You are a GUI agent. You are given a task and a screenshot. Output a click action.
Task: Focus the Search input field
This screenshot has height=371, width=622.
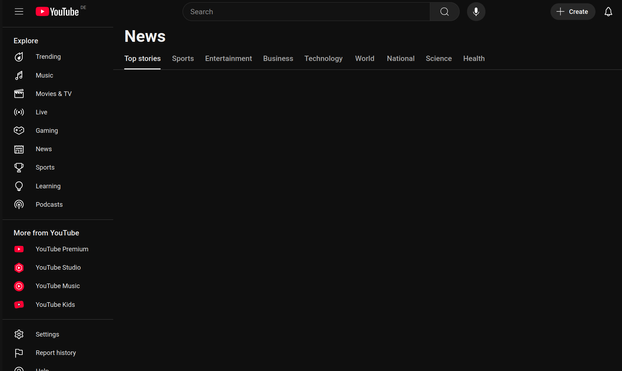[306, 12]
